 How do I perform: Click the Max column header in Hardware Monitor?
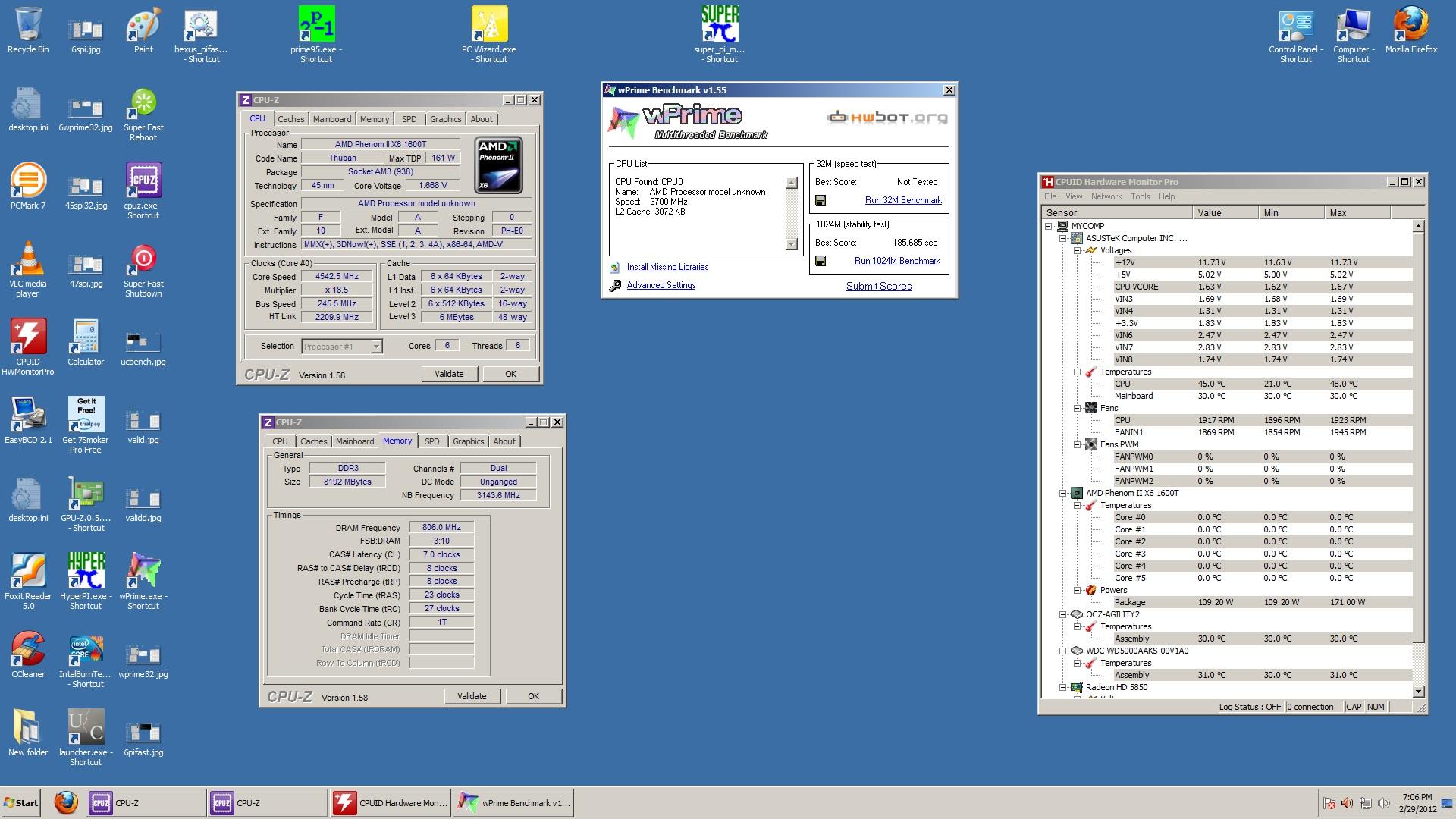1357,212
